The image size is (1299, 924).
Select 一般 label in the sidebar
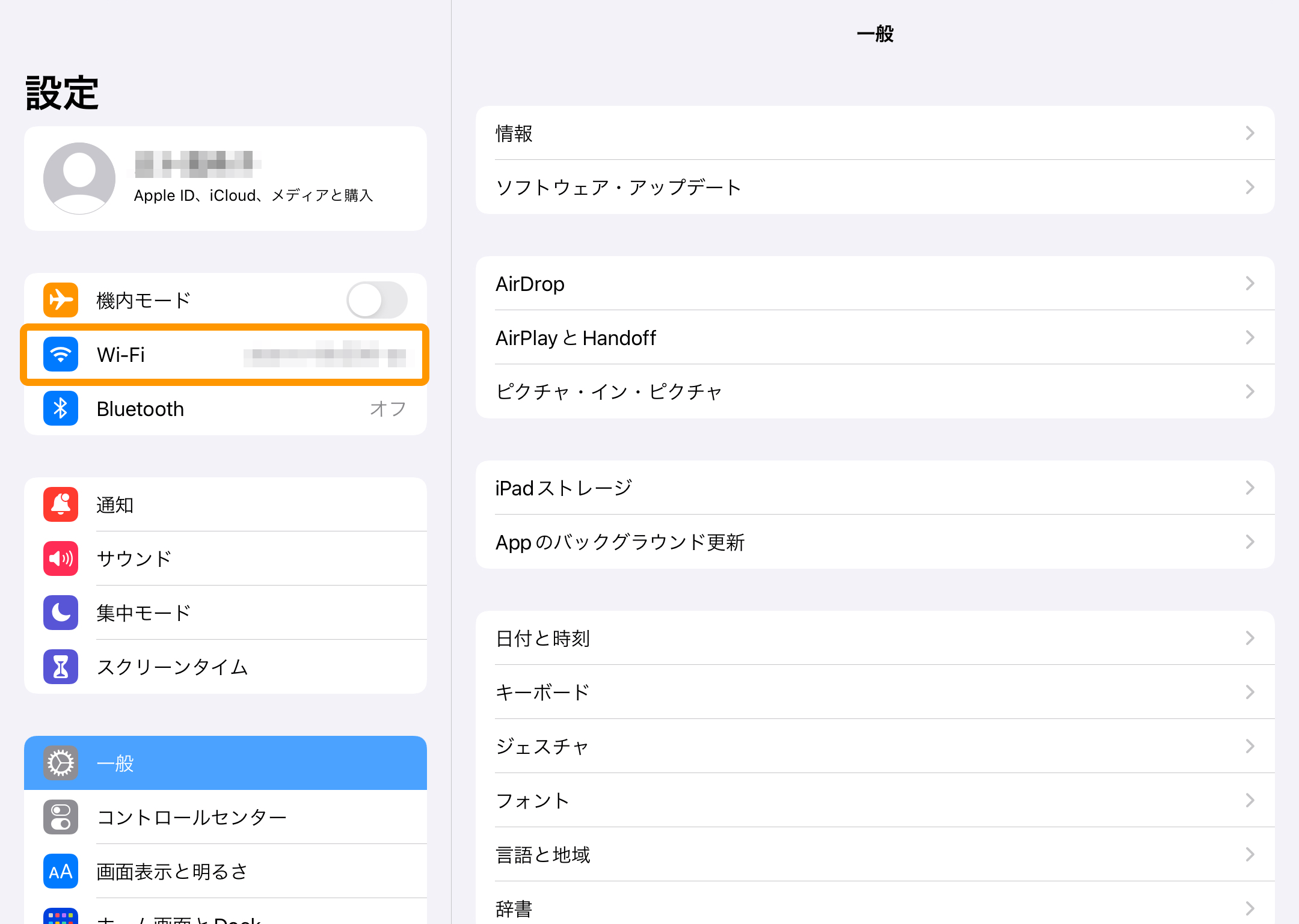[x=115, y=763]
